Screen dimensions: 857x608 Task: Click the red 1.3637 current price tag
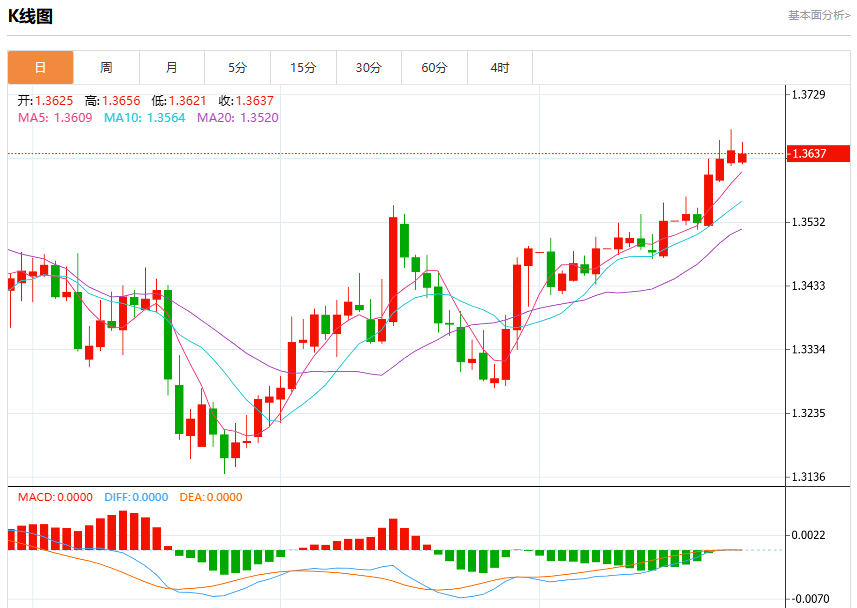(x=818, y=154)
